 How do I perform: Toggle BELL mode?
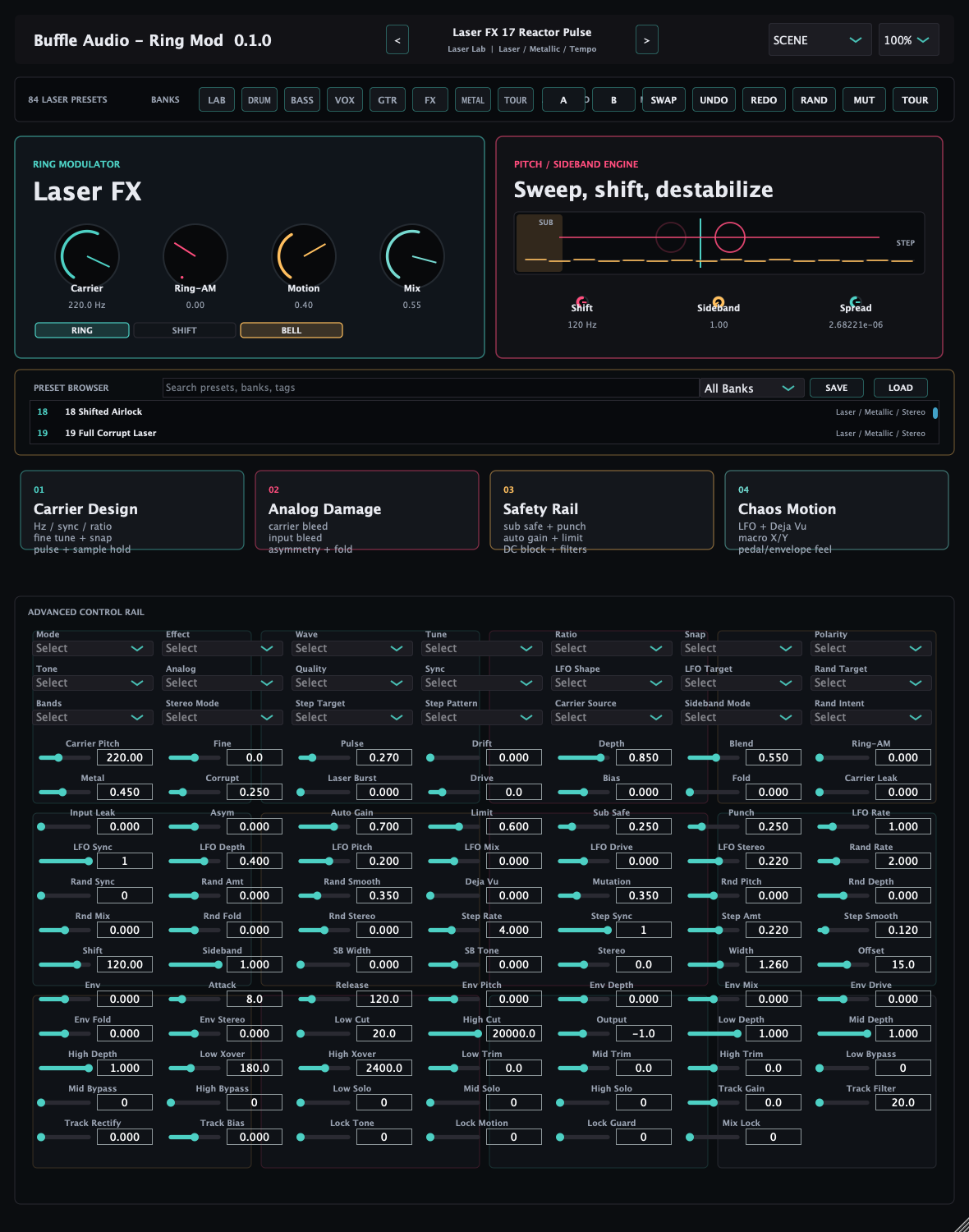[x=292, y=330]
